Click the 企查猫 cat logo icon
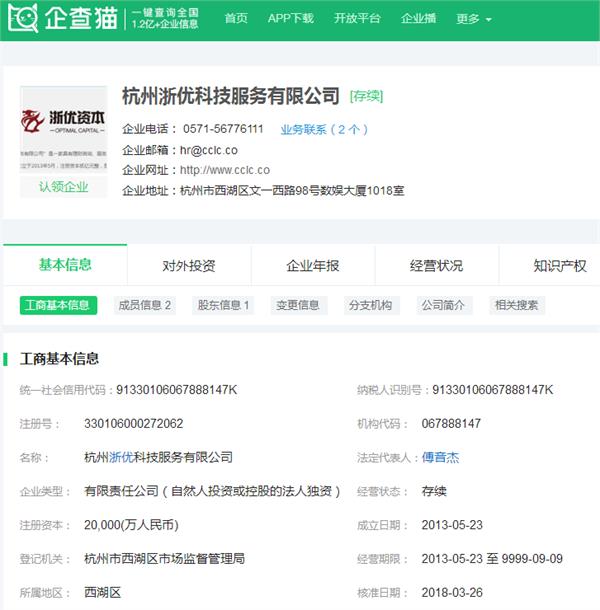This screenshot has width=600, height=610. click(x=23, y=18)
